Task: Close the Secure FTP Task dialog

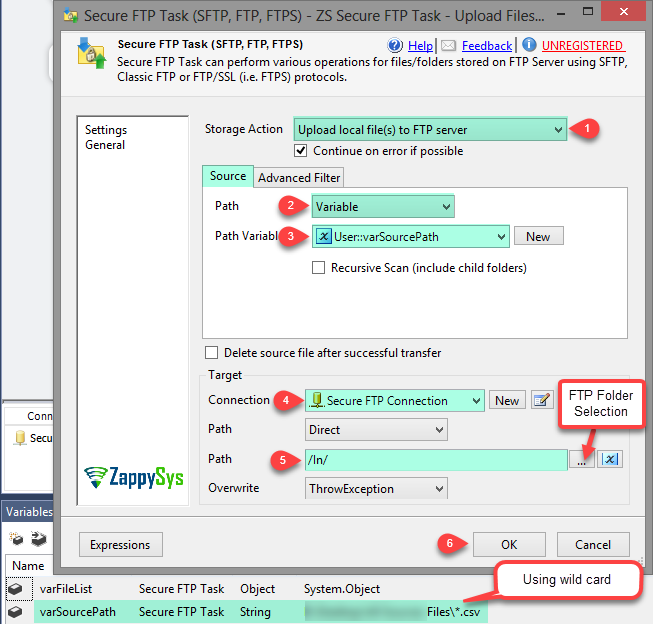Action: coord(624,12)
